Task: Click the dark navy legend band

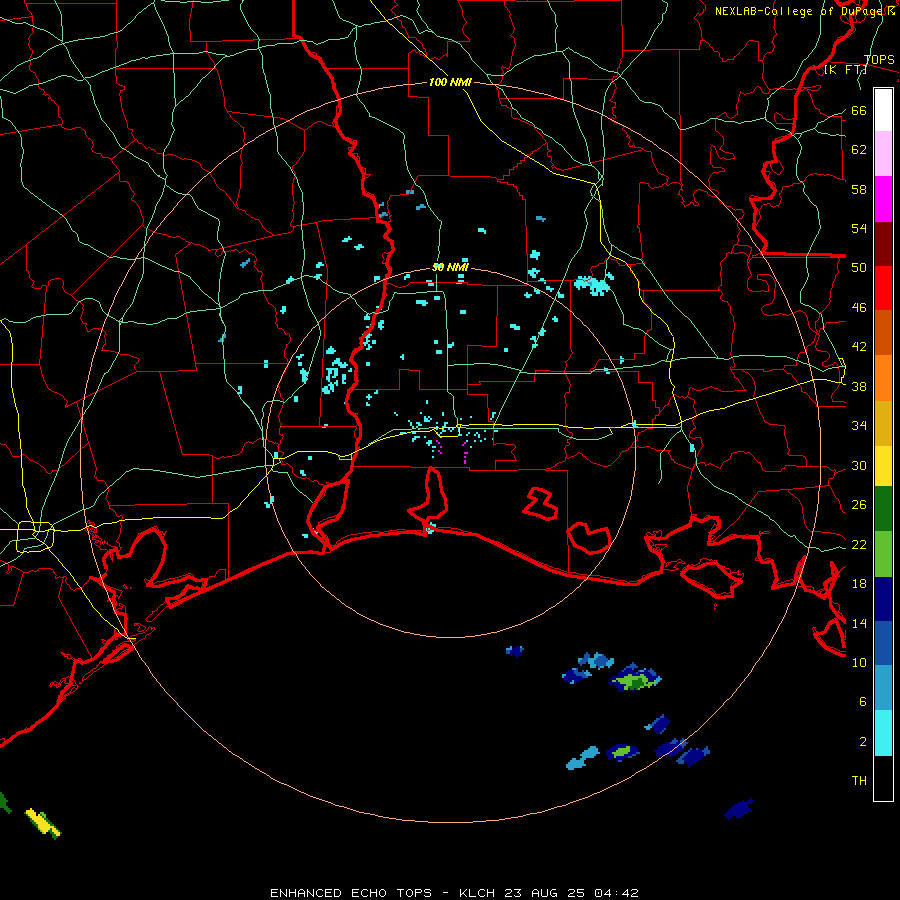Action: tap(883, 599)
